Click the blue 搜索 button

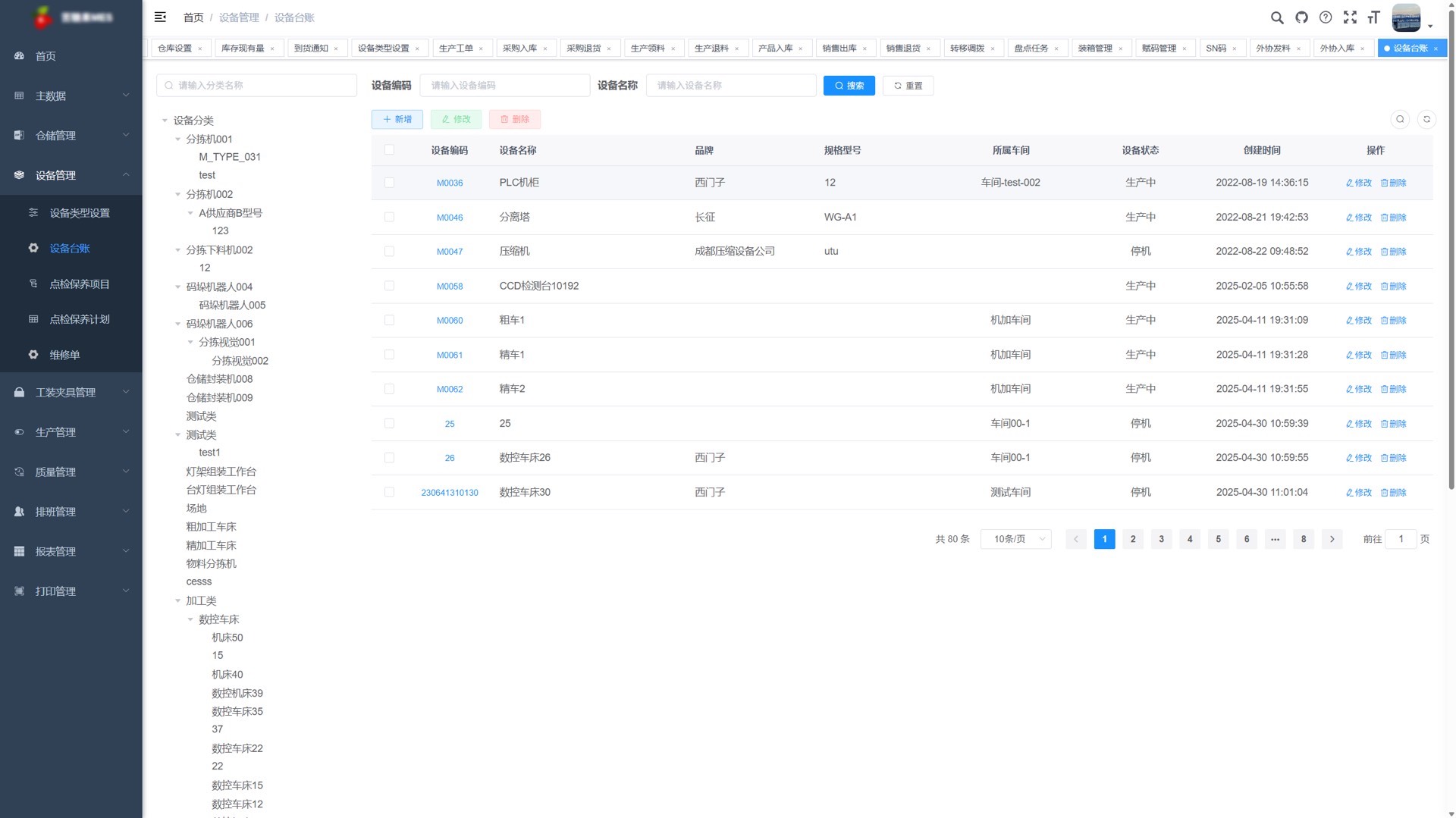point(849,86)
